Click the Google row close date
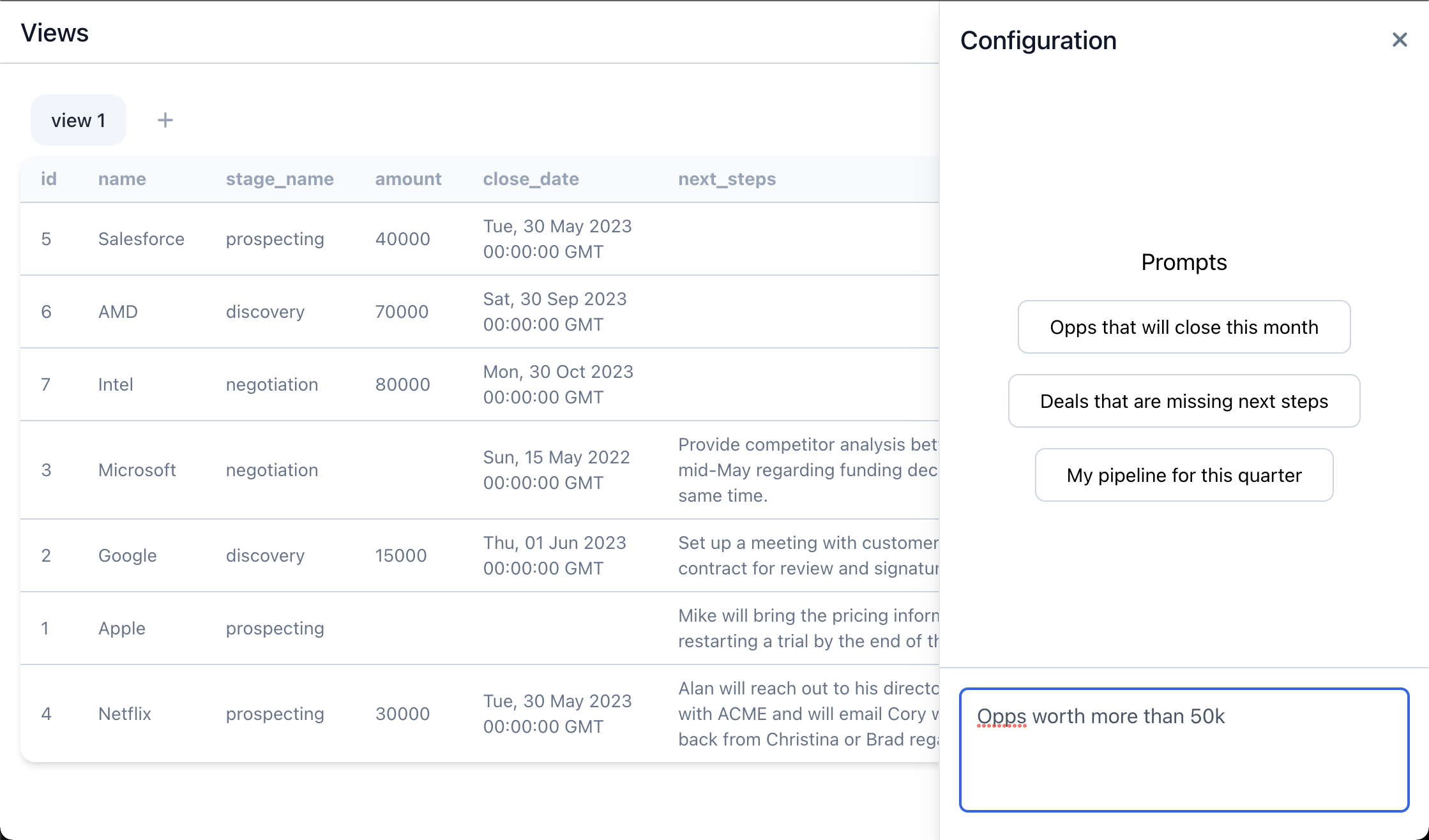Viewport: 1429px width, 840px height. pyautogui.click(x=554, y=555)
